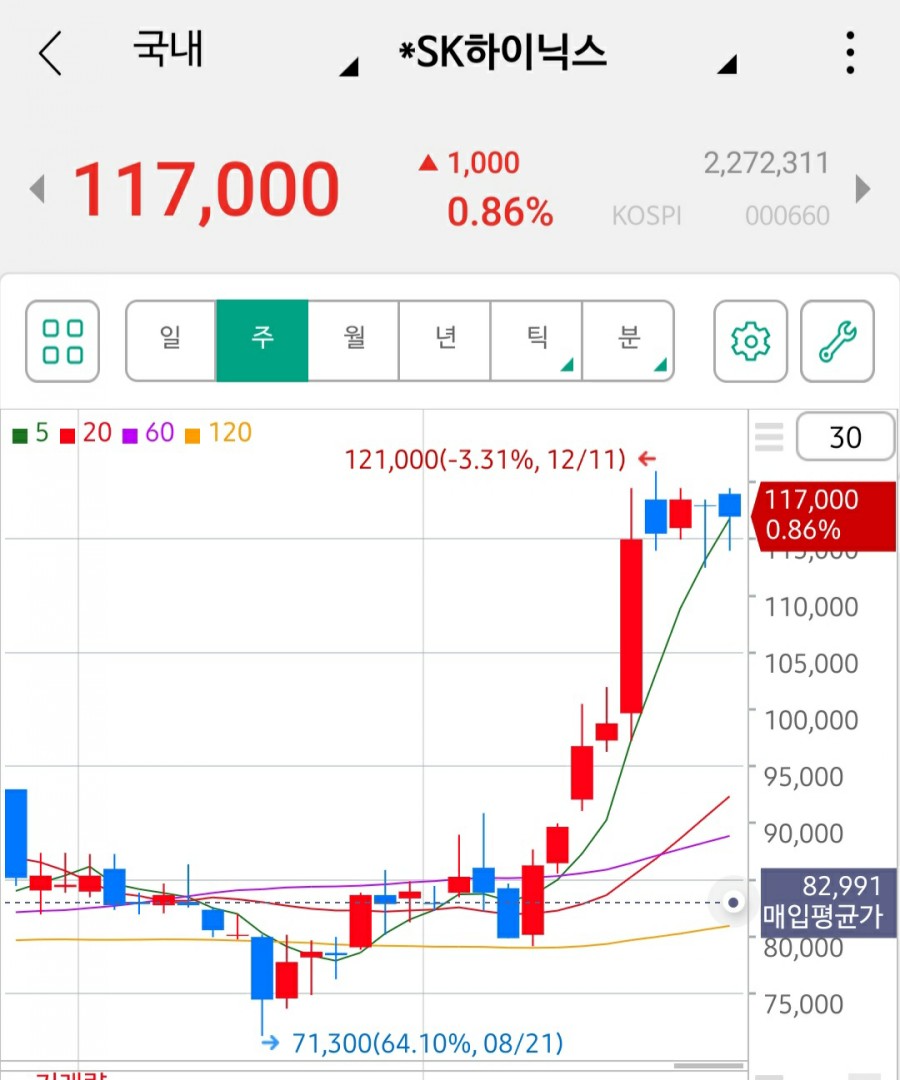The height and width of the screenshot is (1080, 900).
Task: Switch to the 월 monthly chart tab
Action: (353, 341)
